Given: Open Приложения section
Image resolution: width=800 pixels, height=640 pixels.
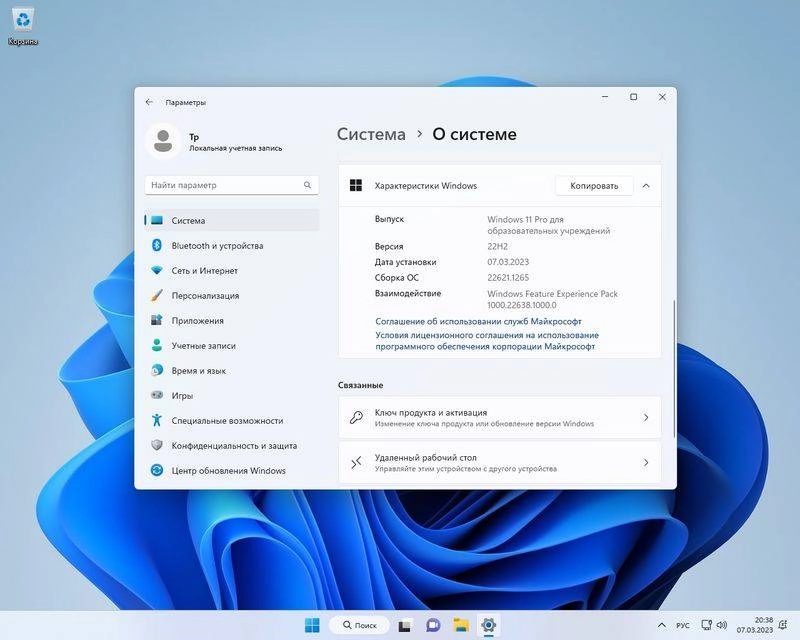Looking at the screenshot, I should click(232, 321).
